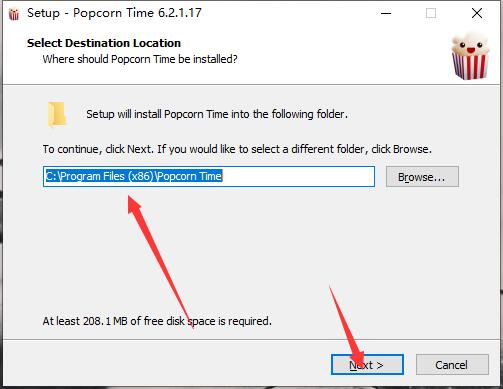This screenshot has width=503, height=389.
Task: Click the red arrow pointing at Next
Action: click(347, 325)
